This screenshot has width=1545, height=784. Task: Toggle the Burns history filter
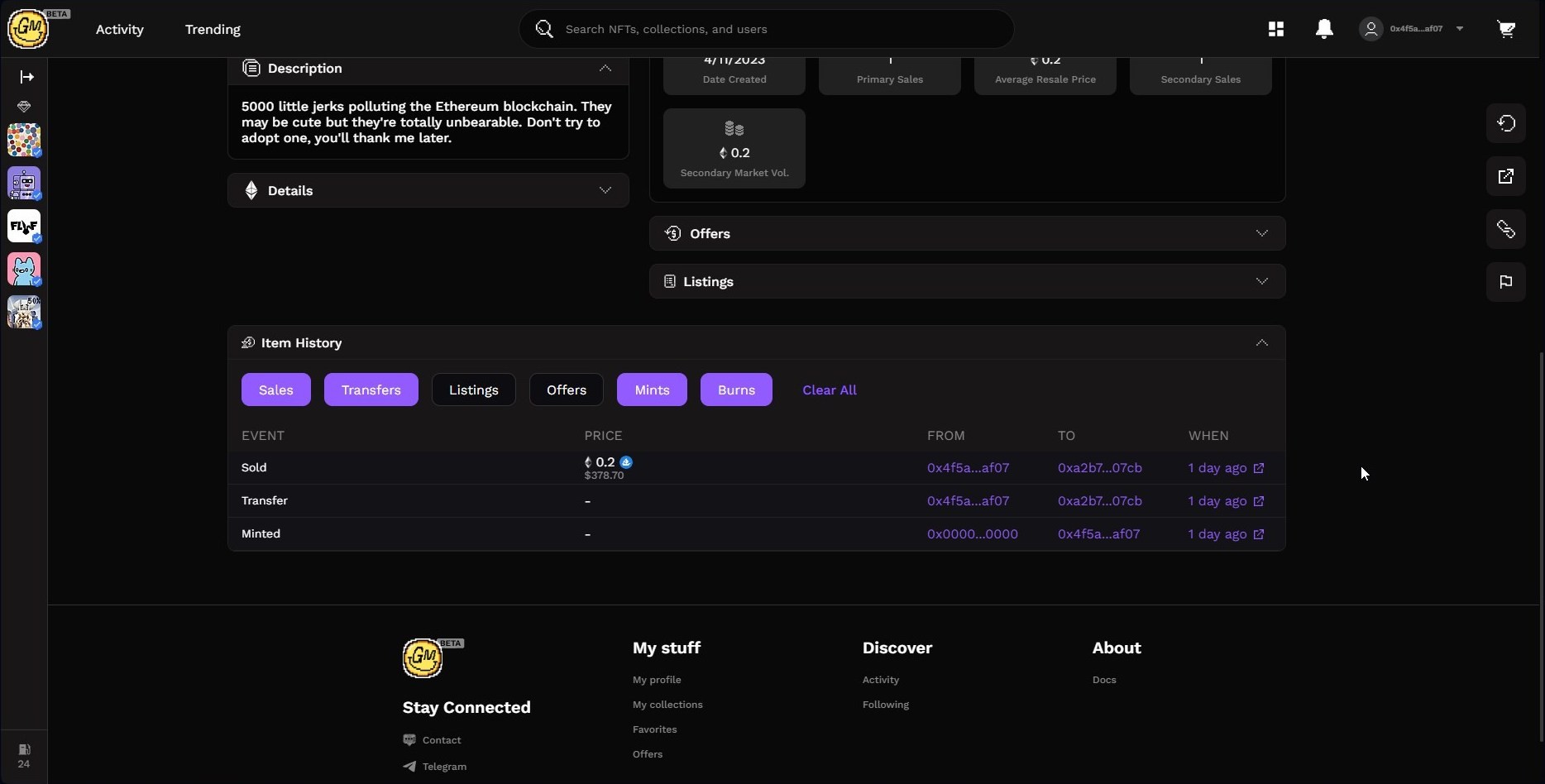coord(736,390)
